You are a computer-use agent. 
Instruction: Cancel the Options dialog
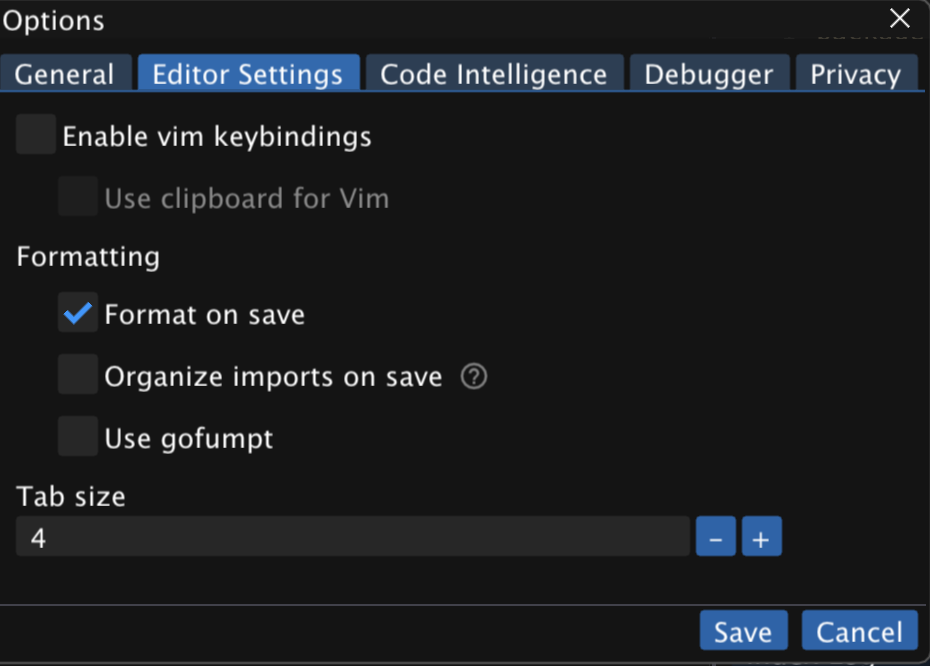click(x=859, y=631)
